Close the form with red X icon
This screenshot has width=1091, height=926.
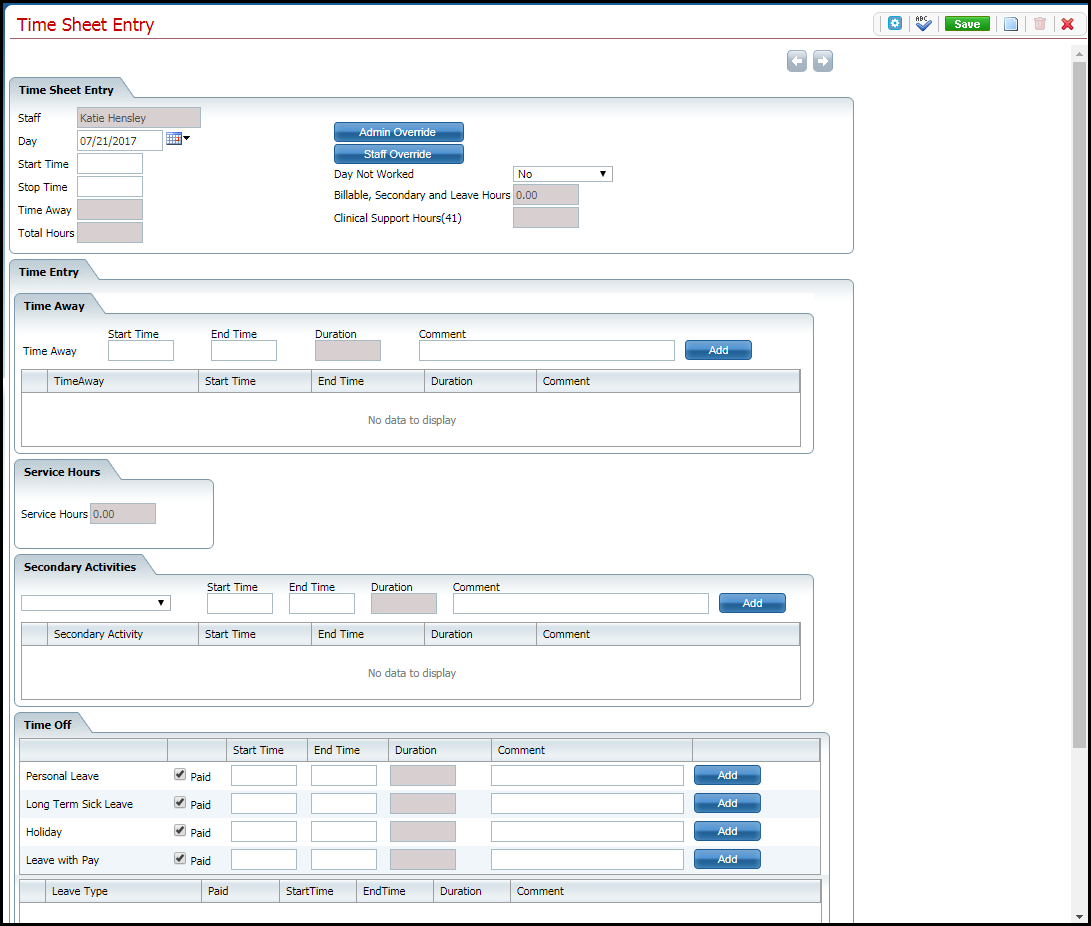point(1067,24)
